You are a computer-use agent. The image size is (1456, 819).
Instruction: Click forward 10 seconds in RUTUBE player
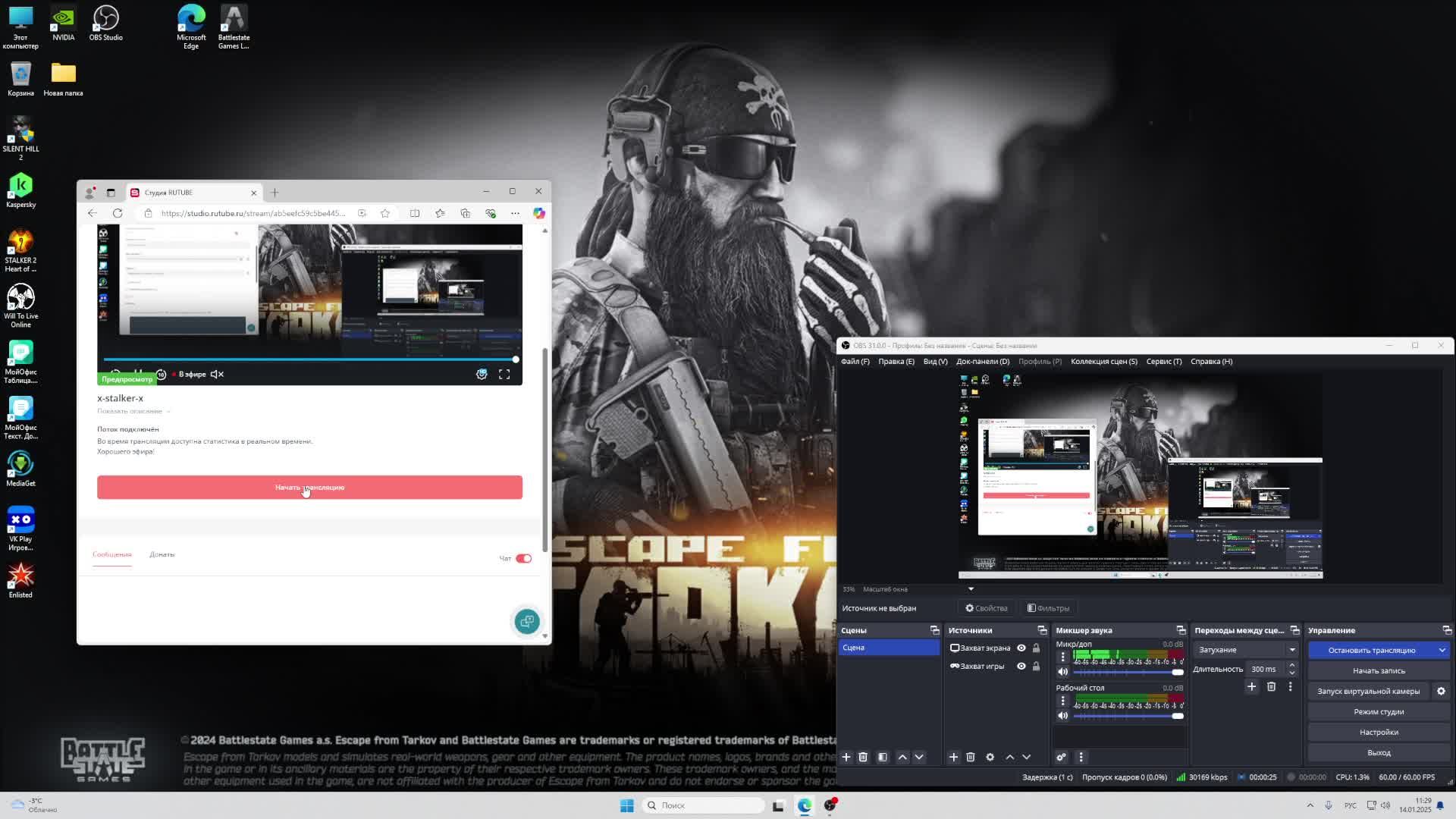click(x=161, y=374)
